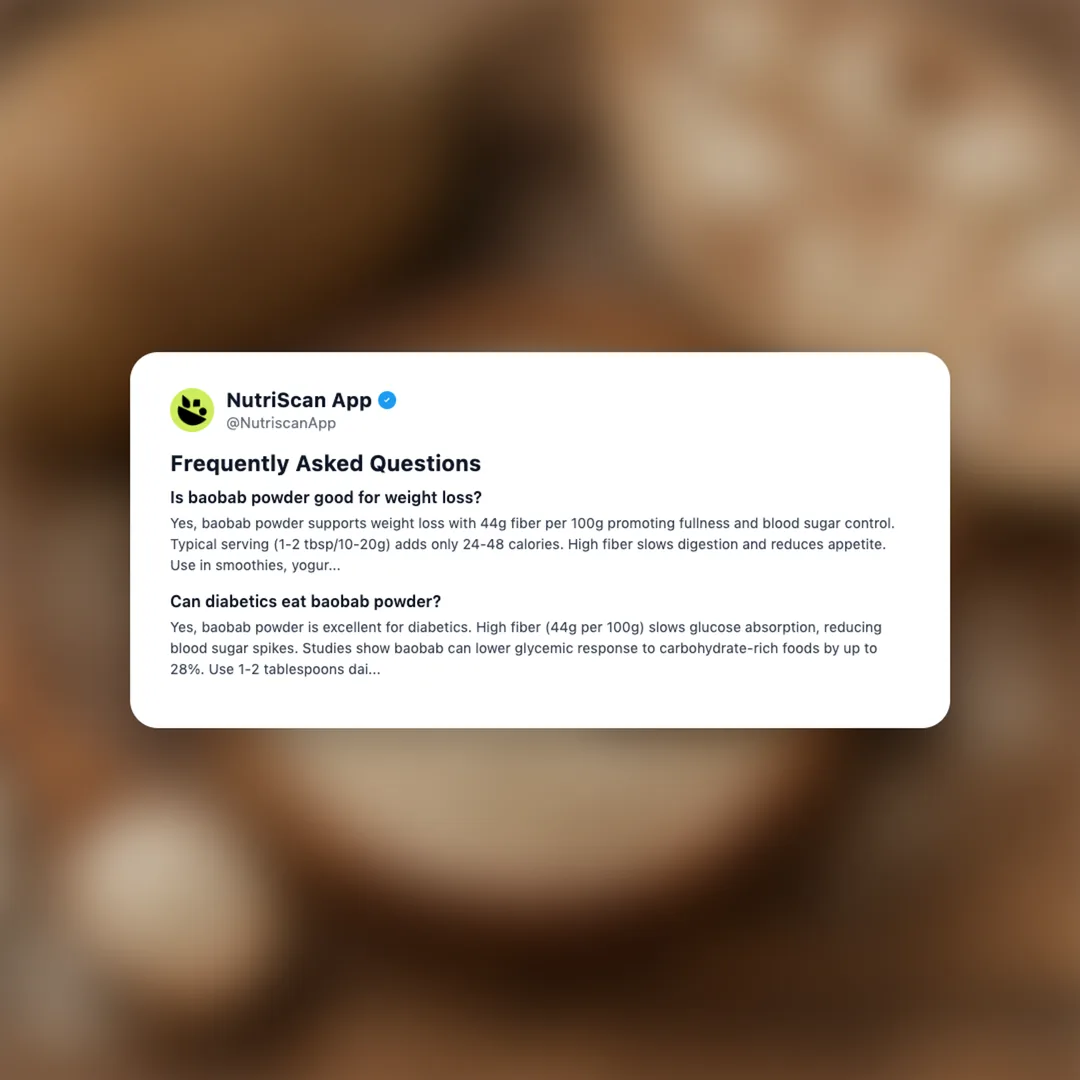This screenshot has width=1080, height=1080.
Task: Click the @NutriscanApp handle
Action: coord(281,423)
